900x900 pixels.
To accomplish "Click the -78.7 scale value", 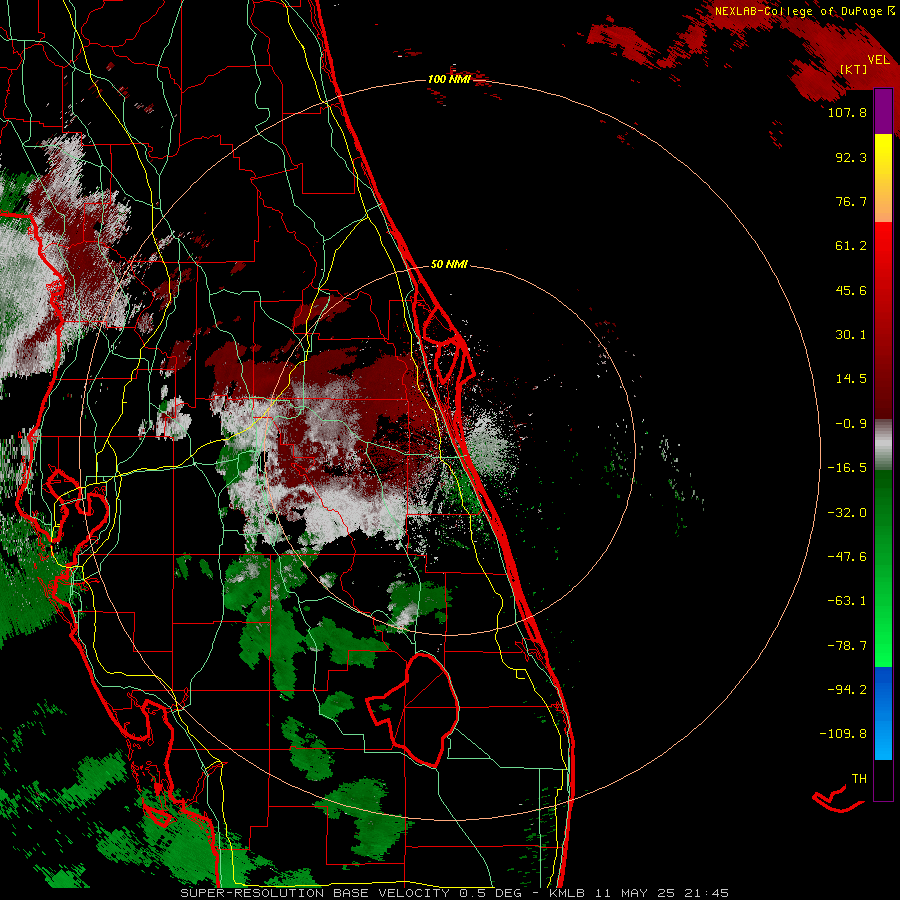I will point(847,646).
